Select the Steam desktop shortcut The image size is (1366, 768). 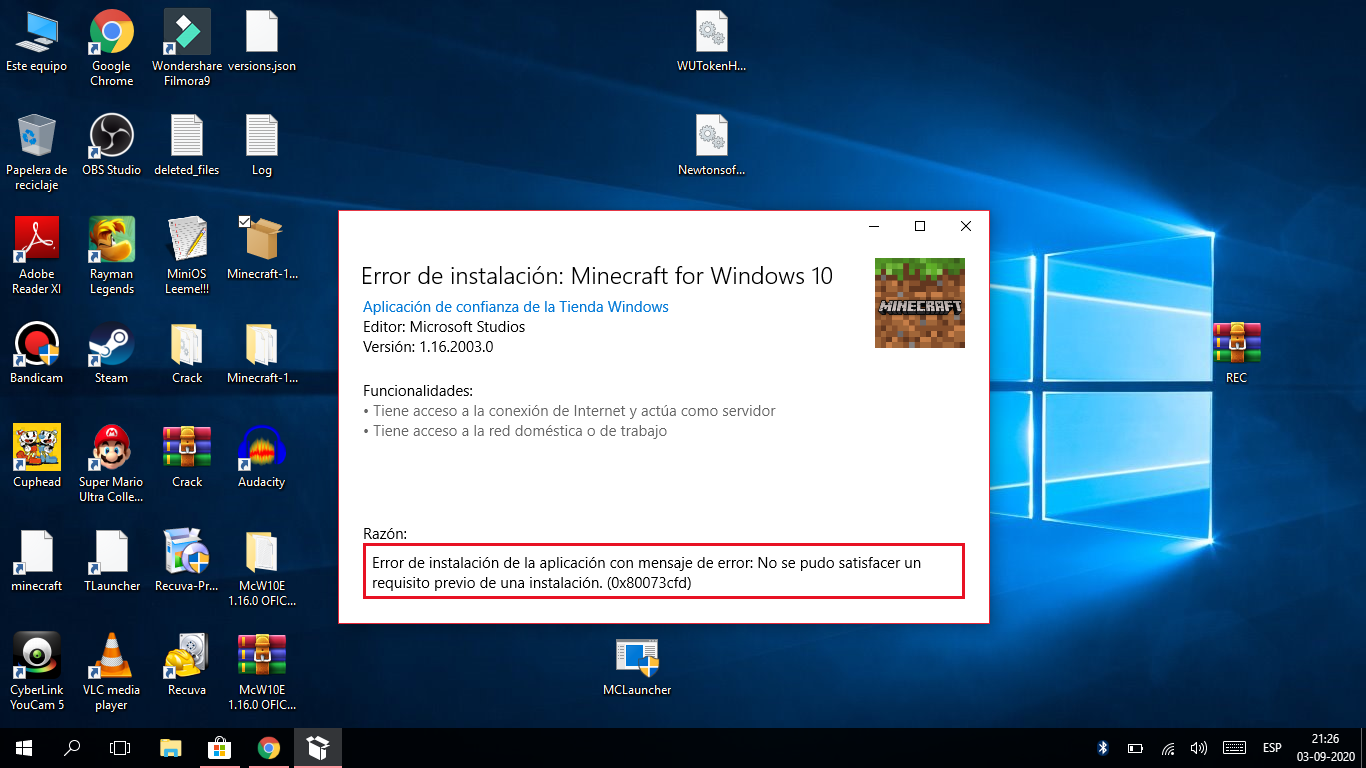pyautogui.click(x=111, y=354)
